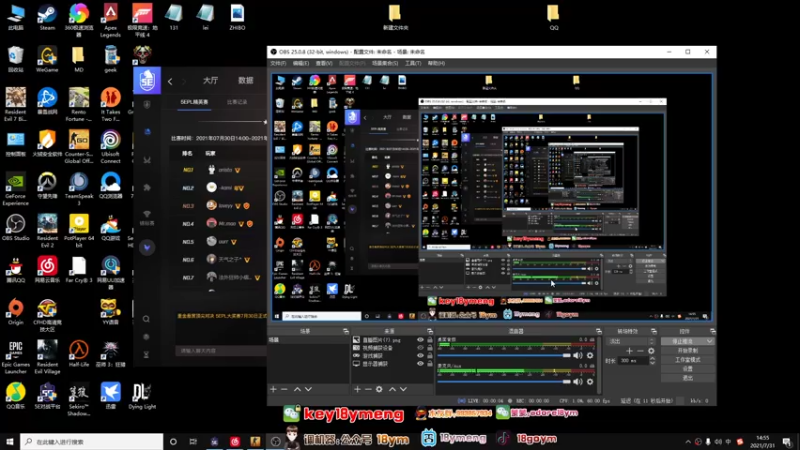The width and height of the screenshot is (800, 450).
Task: Expand the stop streaming button dropdown arrow
Action: point(709,341)
